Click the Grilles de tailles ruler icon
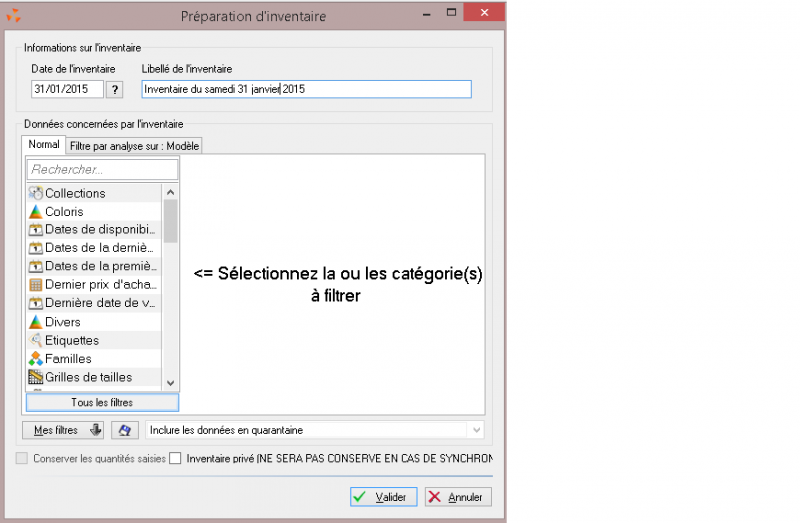Viewport: 800px width, 523px height. click(35, 377)
